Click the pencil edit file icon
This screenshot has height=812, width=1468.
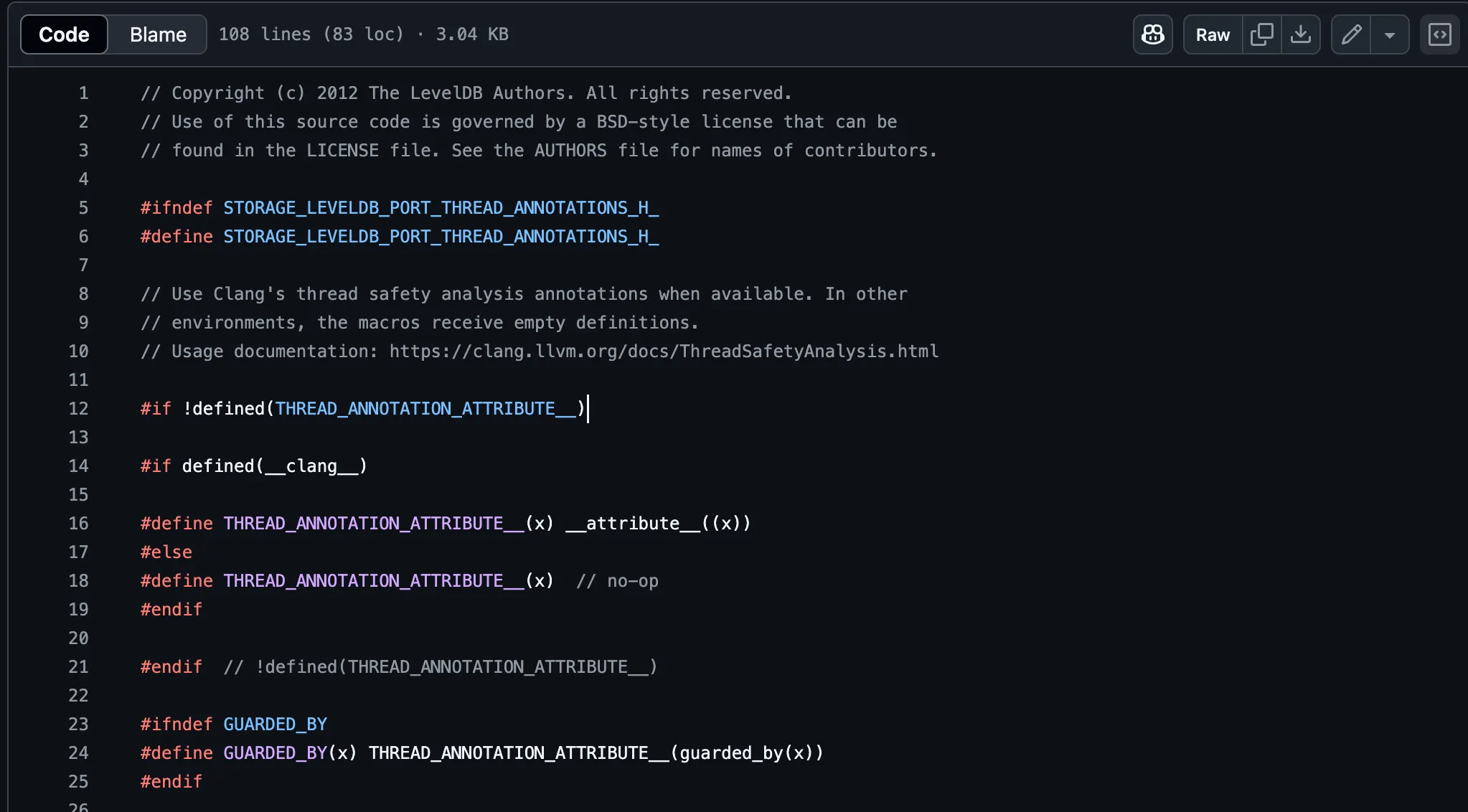(x=1351, y=34)
